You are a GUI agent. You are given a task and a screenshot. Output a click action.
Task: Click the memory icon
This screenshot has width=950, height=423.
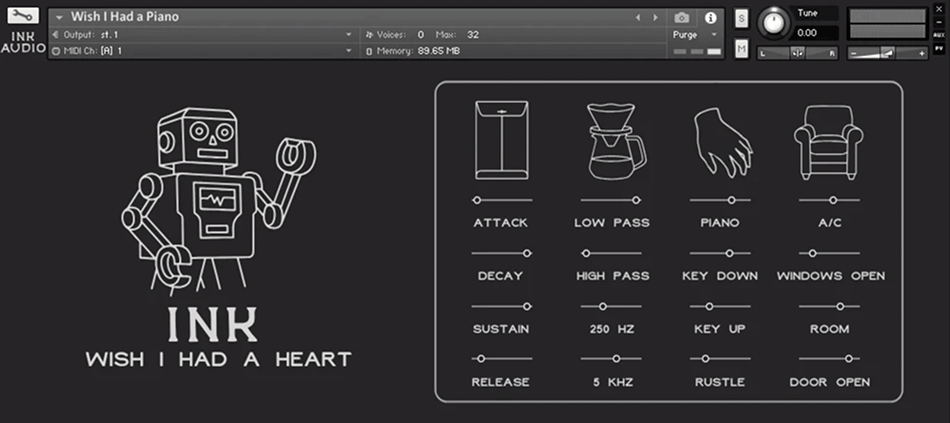tap(369, 52)
